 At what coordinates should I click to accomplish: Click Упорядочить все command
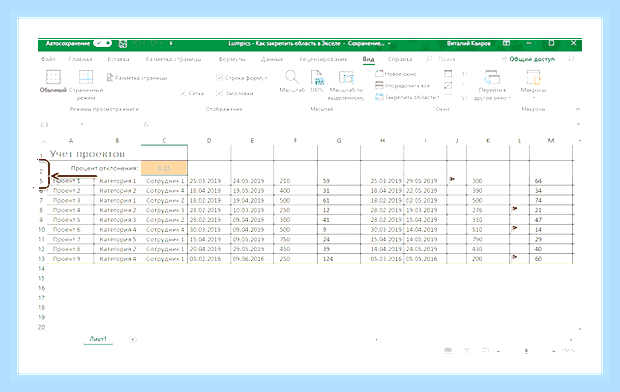(x=402, y=85)
